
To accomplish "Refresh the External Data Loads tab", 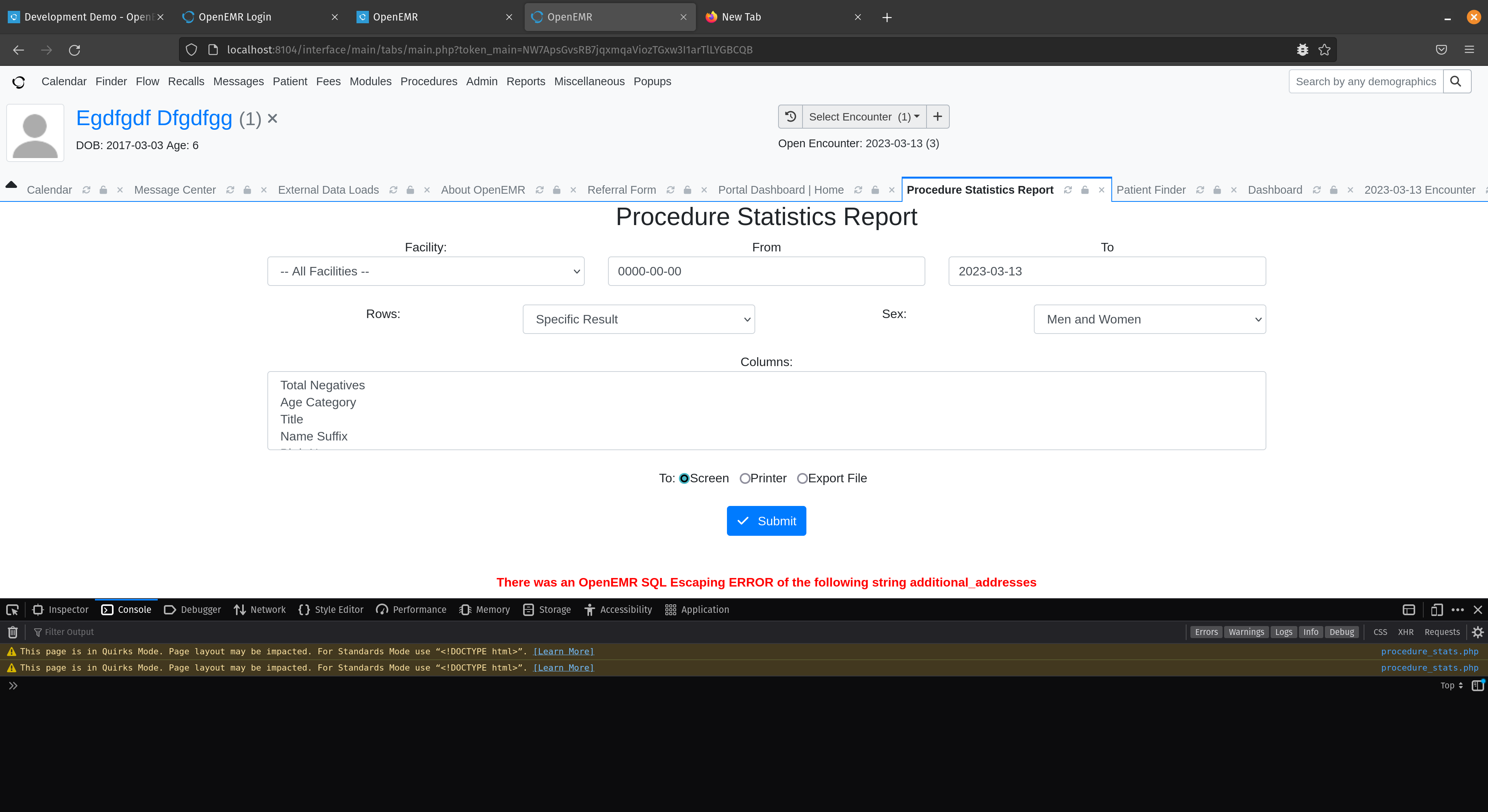I will pyautogui.click(x=393, y=190).
